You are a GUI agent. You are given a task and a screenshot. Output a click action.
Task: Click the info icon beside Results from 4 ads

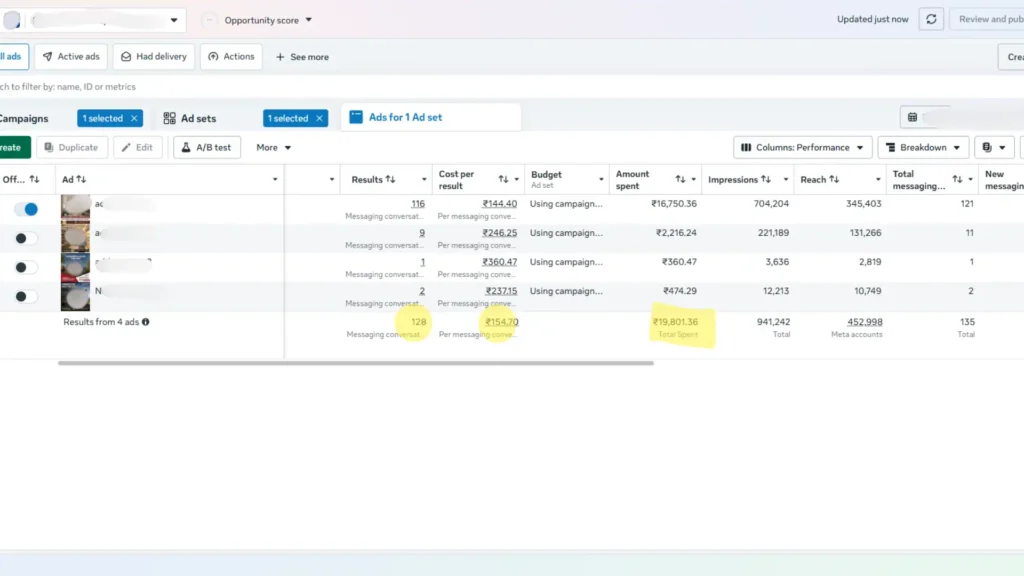click(x=146, y=322)
